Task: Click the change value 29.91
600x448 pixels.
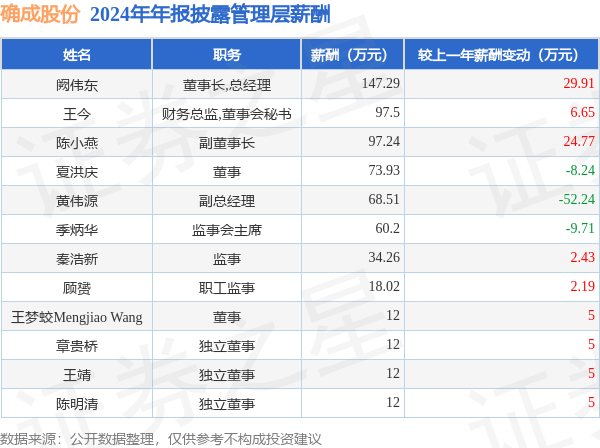Action: (x=579, y=83)
